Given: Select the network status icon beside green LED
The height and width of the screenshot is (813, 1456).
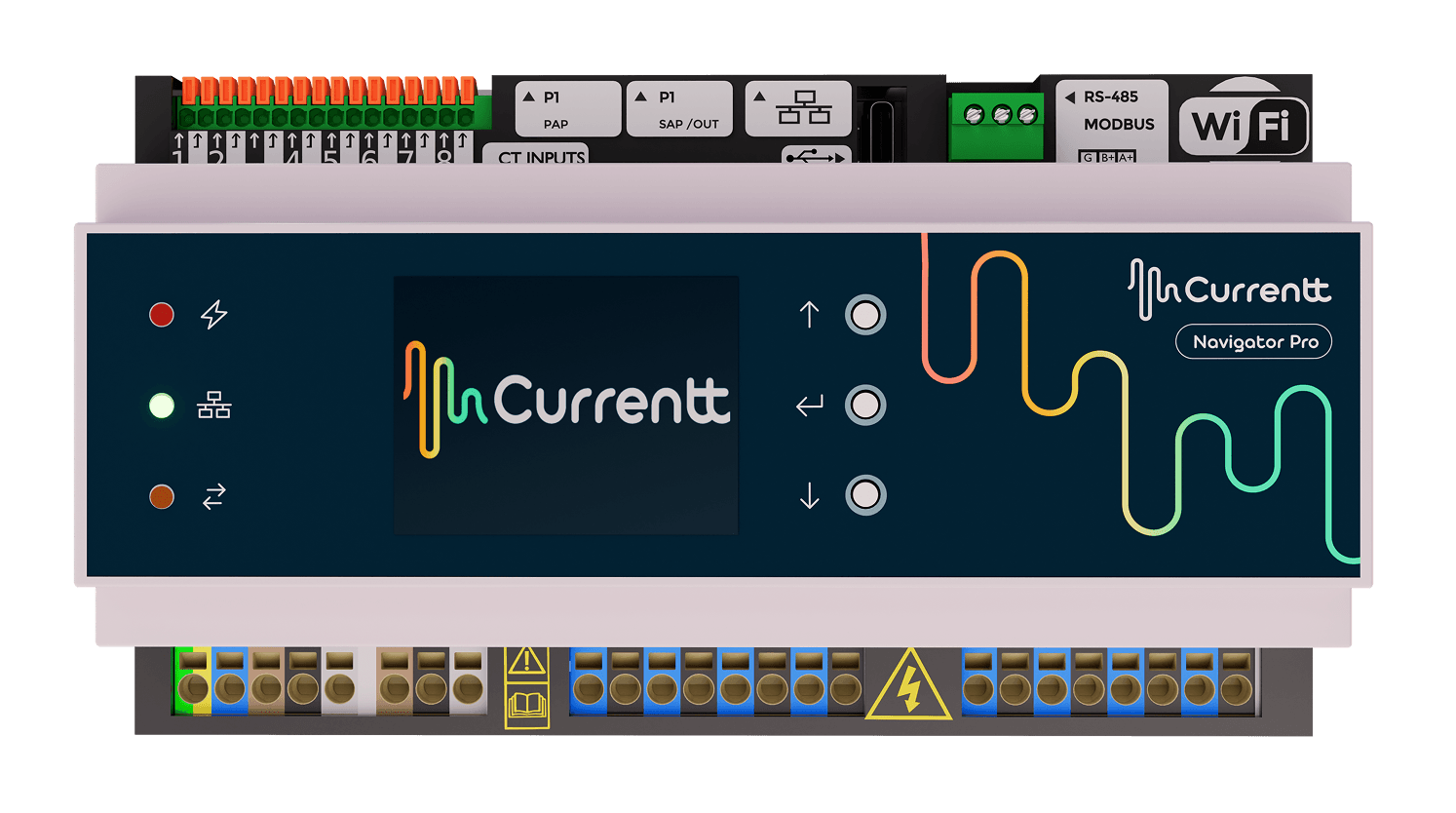Looking at the screenshot, I should click(x=214, y=406).
